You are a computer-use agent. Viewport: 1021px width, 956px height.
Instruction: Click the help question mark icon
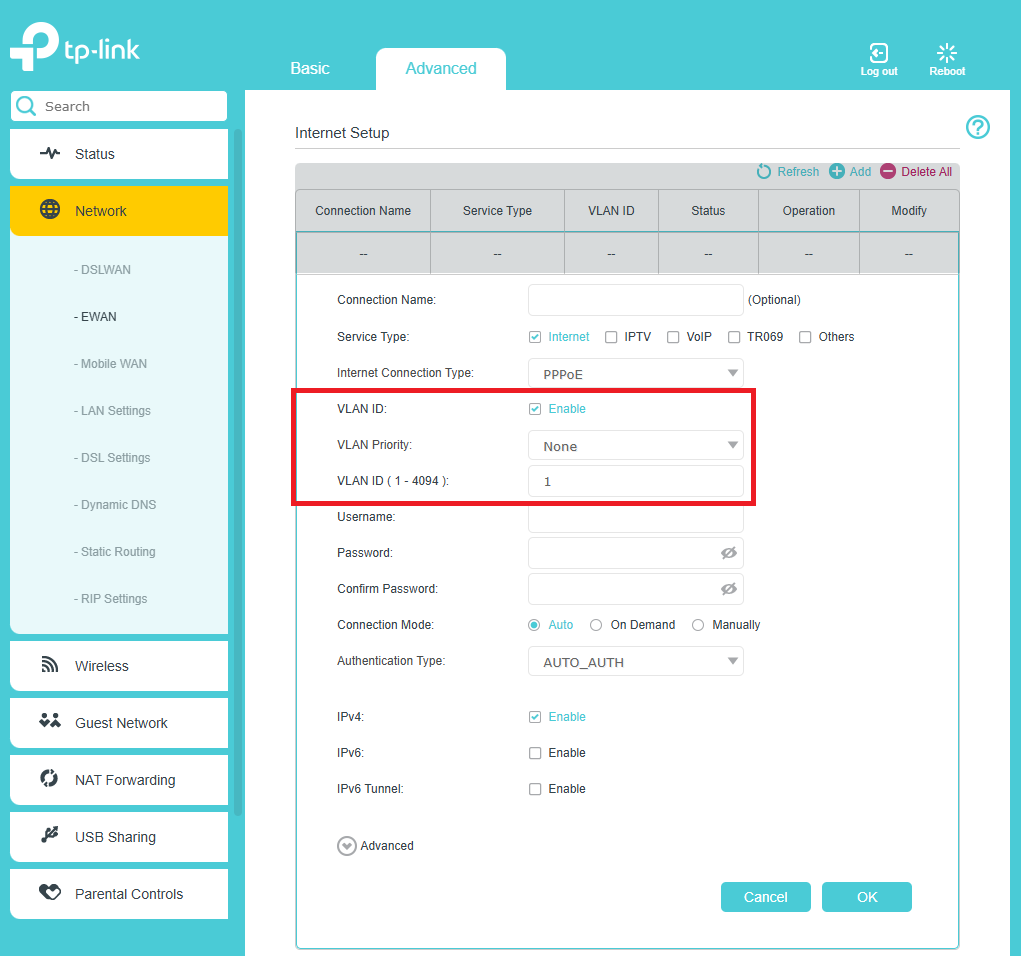[x=977, y=127]
